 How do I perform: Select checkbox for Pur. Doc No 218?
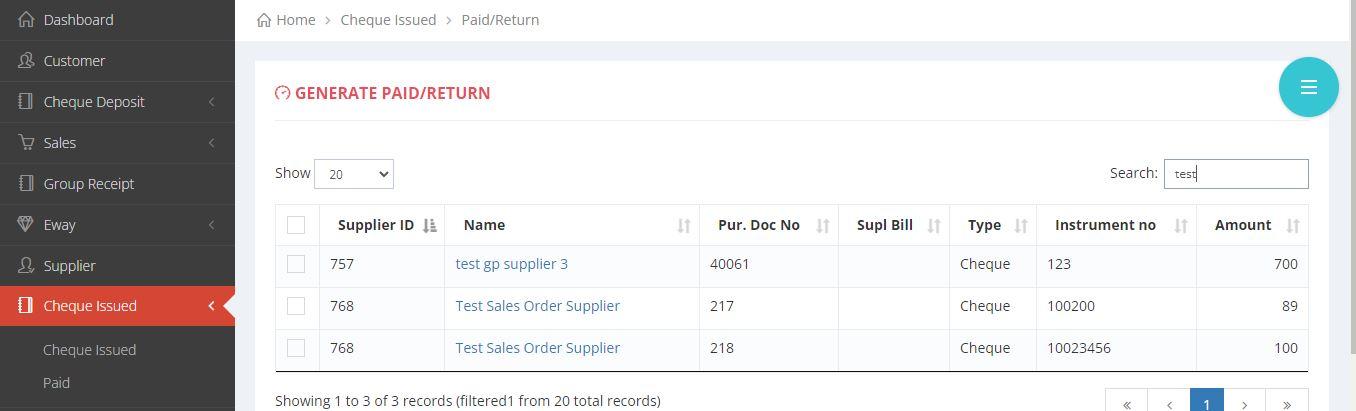tap(296, 348)
